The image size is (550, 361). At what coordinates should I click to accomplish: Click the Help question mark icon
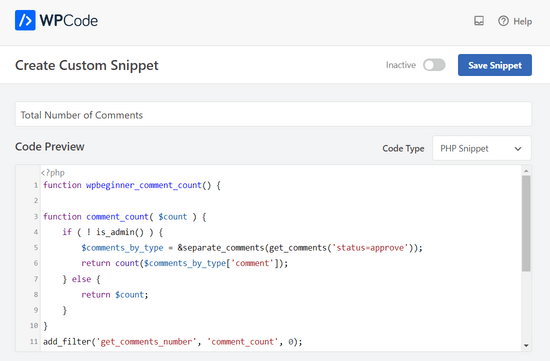(503, 21)
